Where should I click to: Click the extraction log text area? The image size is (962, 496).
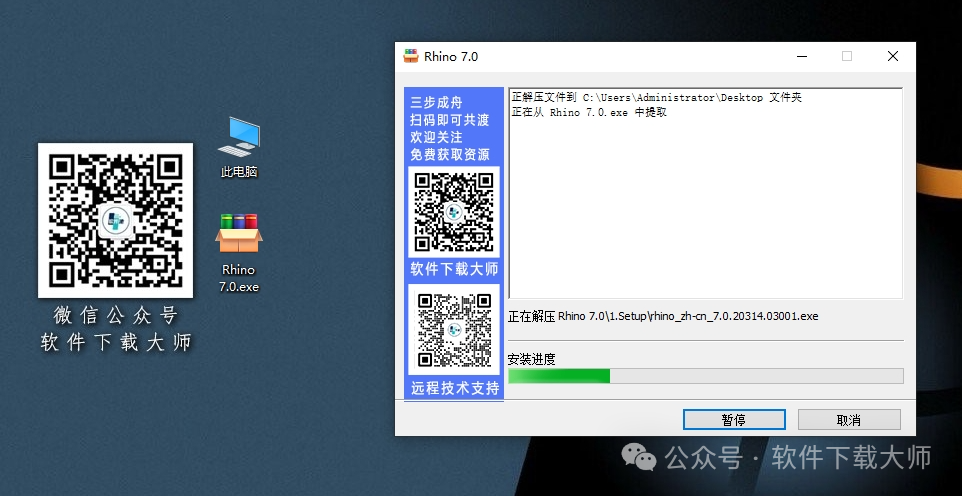(706, 193)
